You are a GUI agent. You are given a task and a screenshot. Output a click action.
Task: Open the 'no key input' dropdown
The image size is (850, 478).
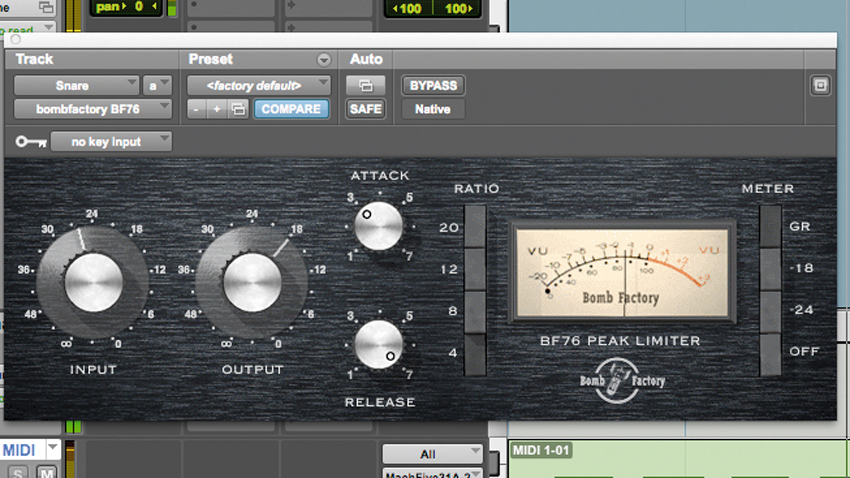(x=111, y=141)
